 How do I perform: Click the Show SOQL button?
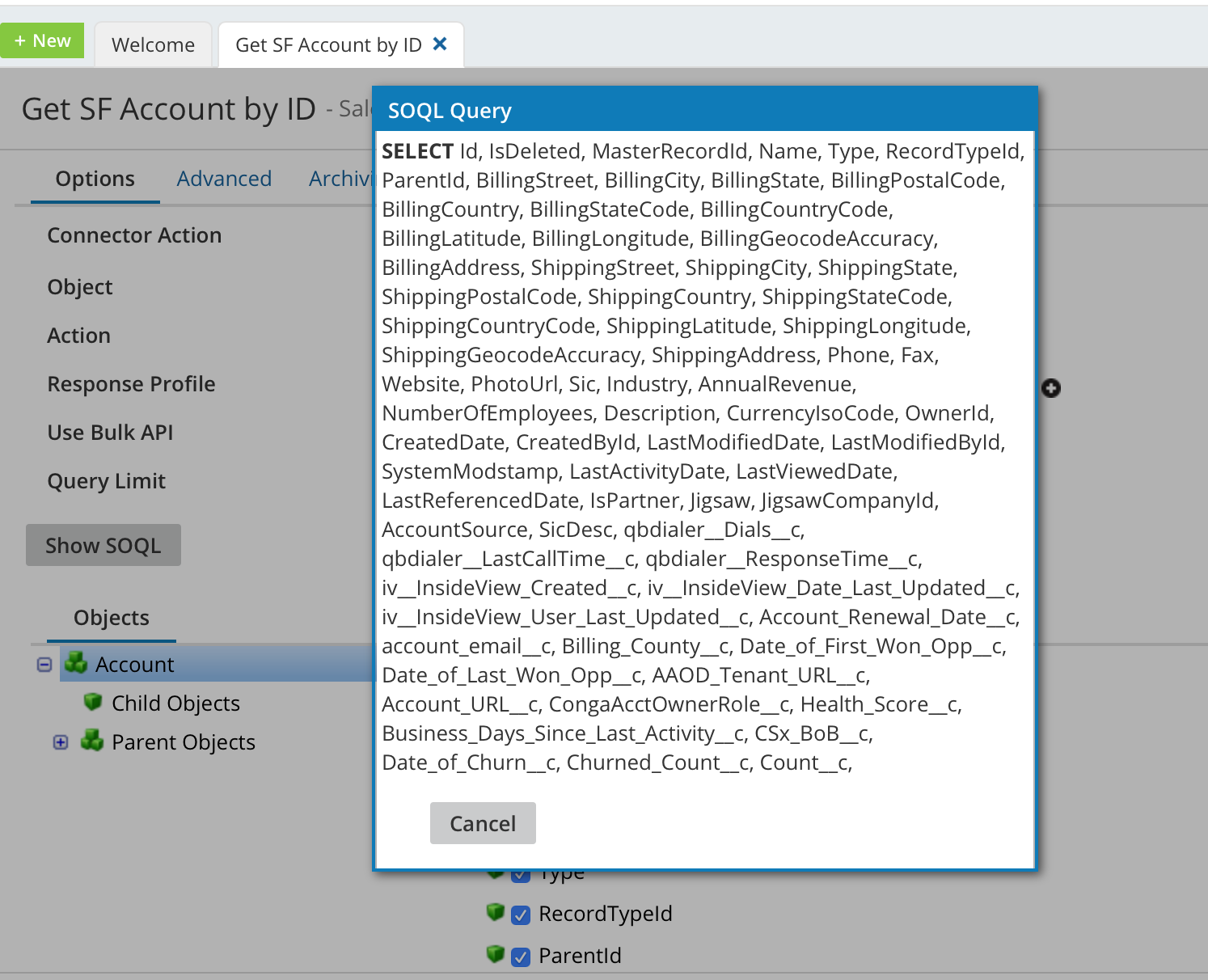[103, 546]
